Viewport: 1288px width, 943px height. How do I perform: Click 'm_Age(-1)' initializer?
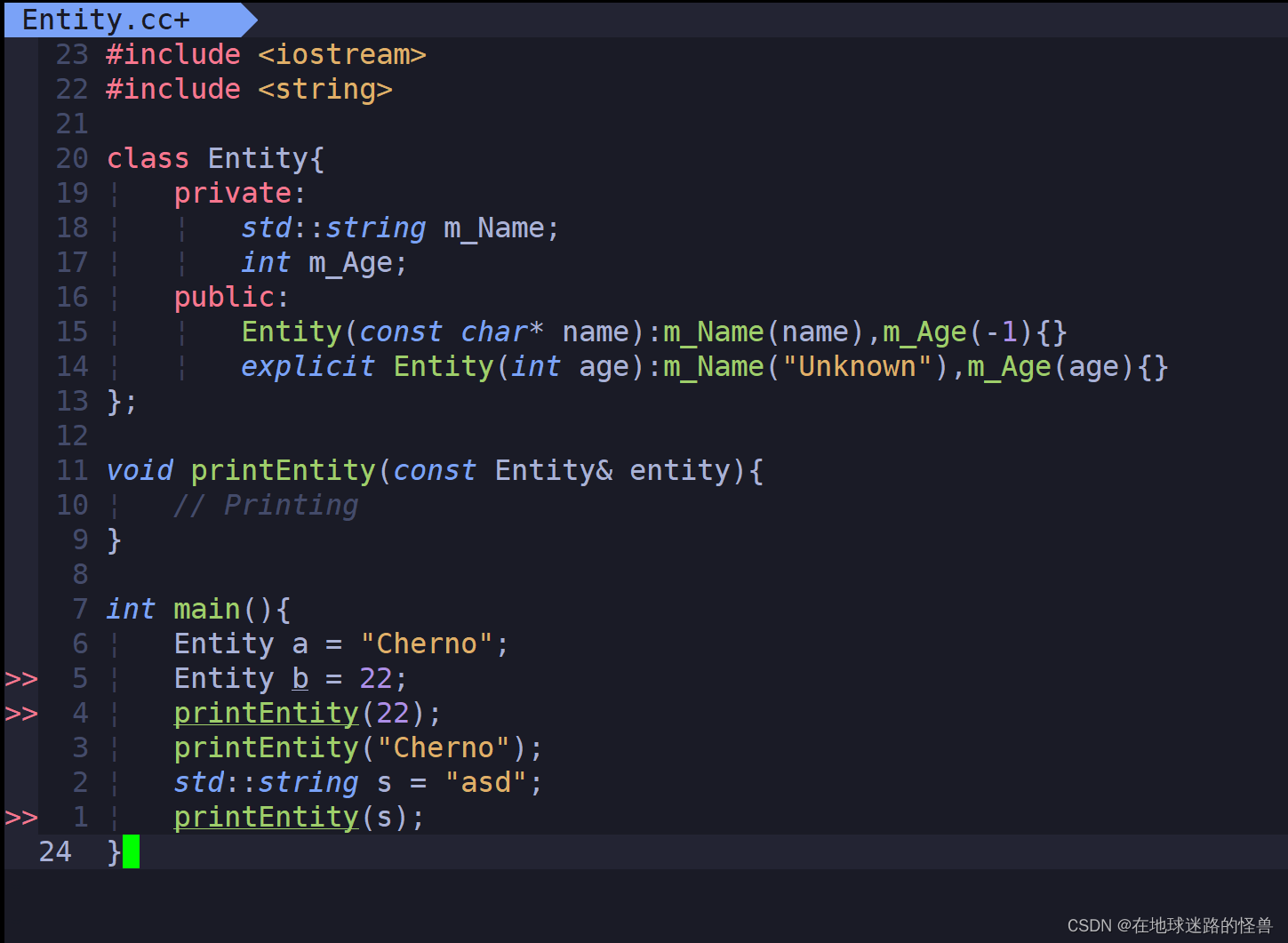[957, 332]
